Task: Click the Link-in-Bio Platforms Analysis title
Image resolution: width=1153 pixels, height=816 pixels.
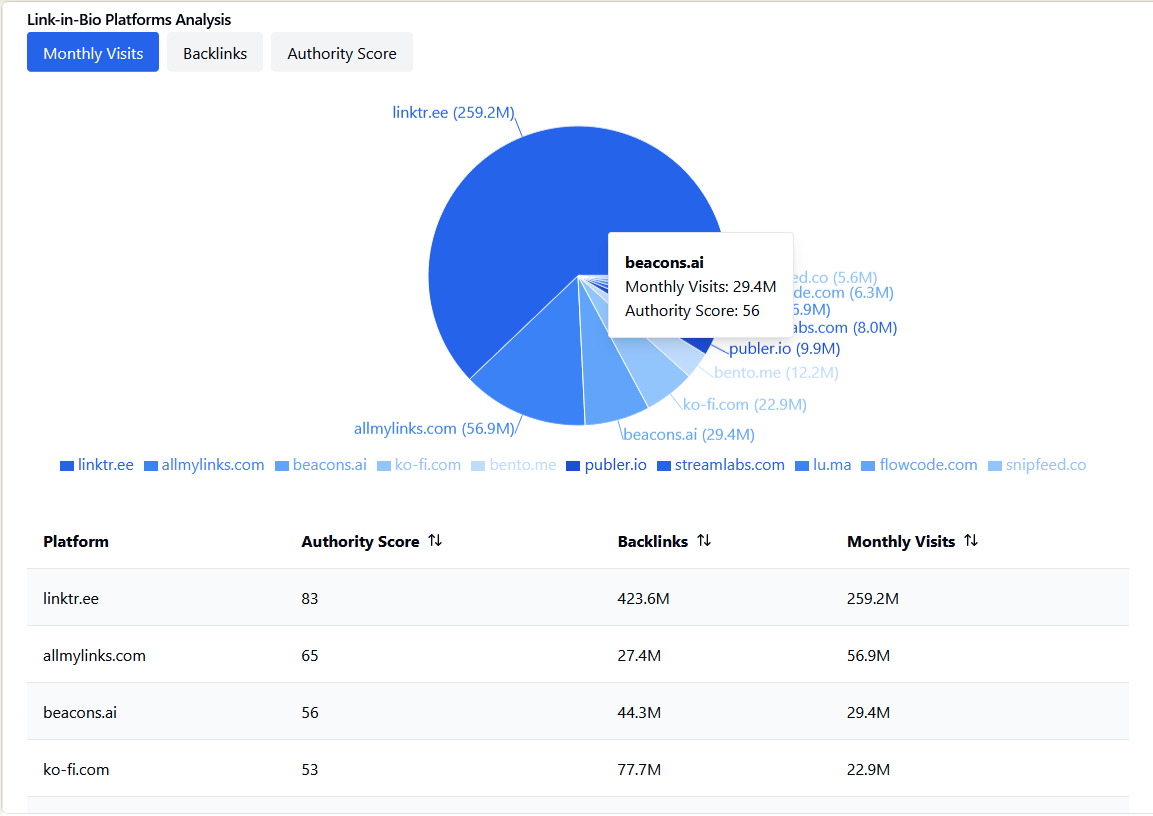Action: pyautogui.click(x=129, y=20)
